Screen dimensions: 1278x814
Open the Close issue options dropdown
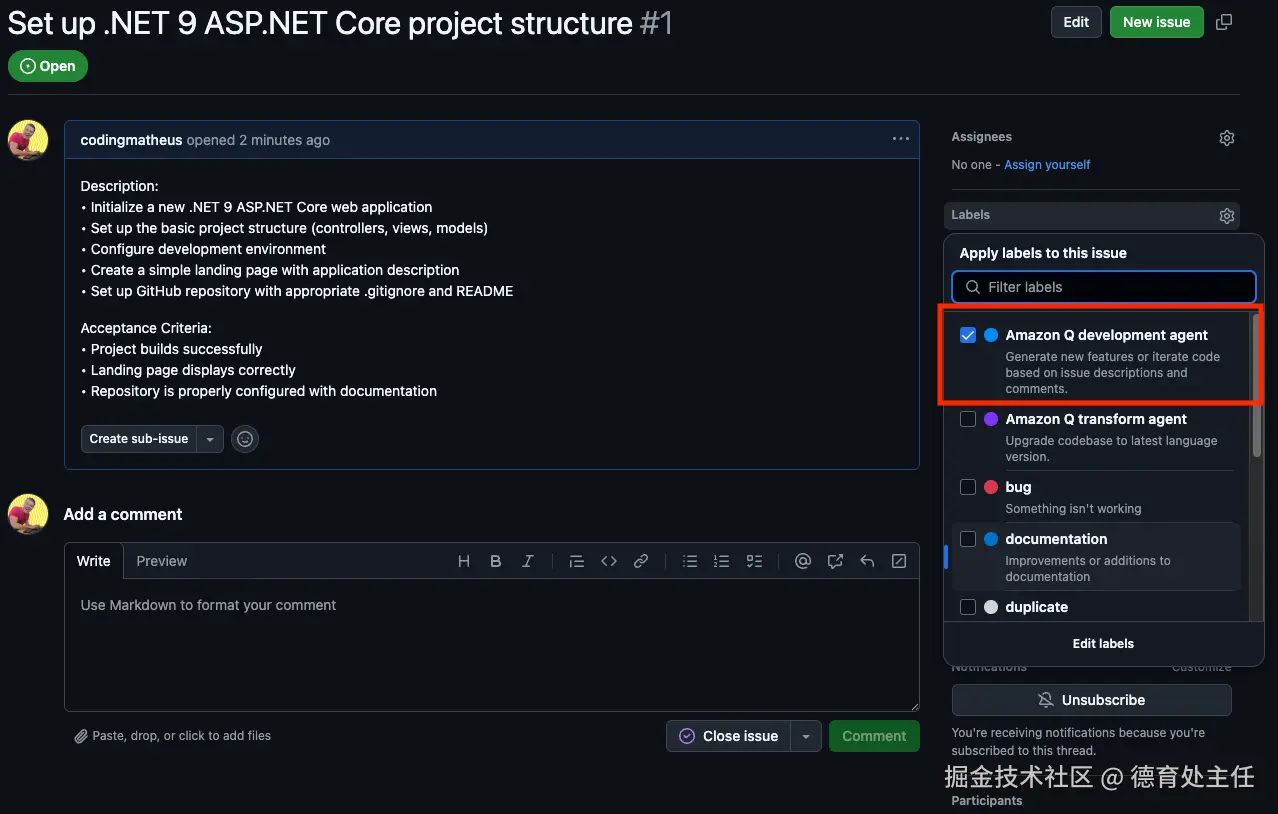(x=806, y=736)
